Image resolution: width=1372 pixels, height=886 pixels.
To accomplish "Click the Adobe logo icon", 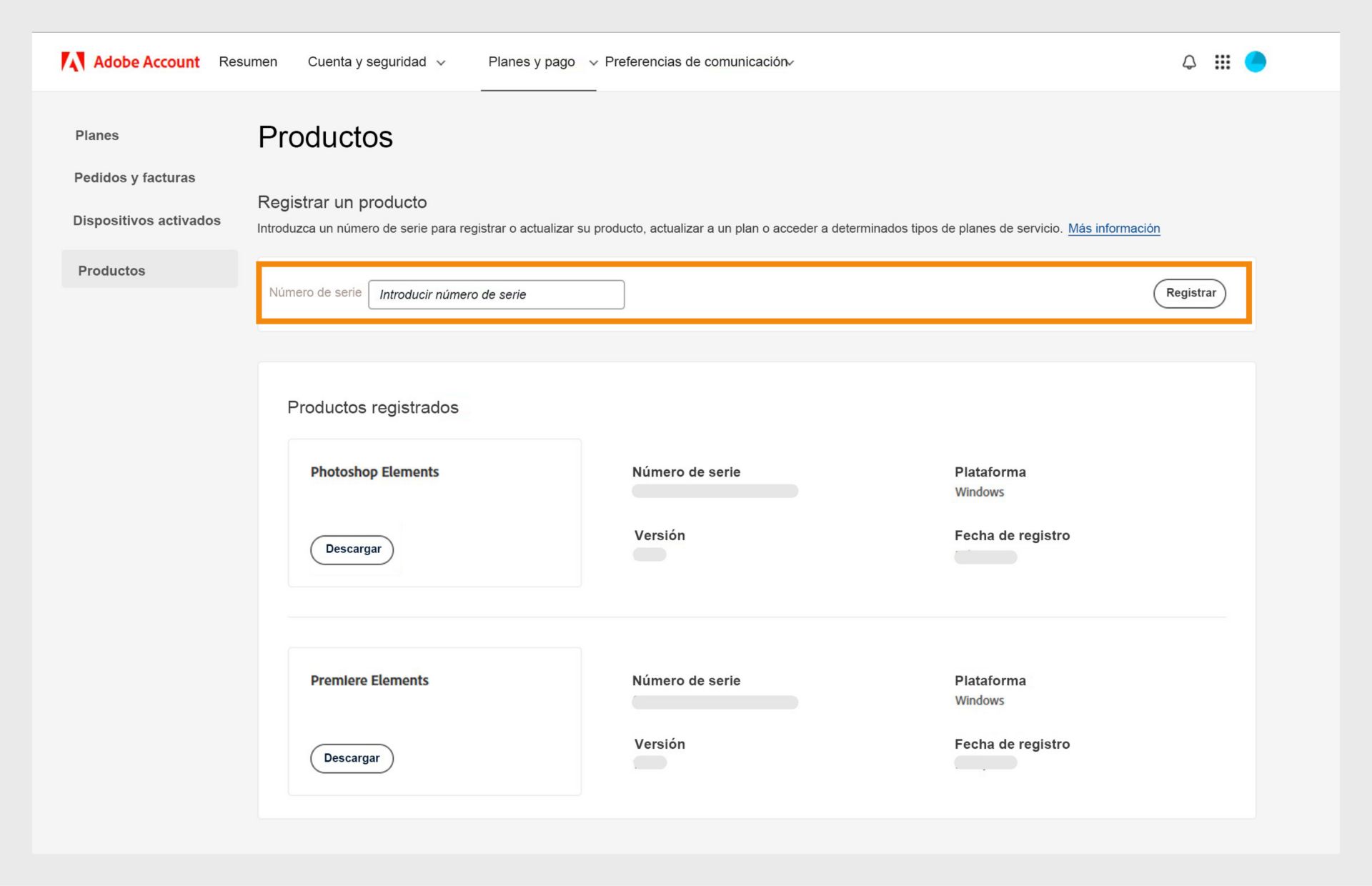I will coord(73,62).
